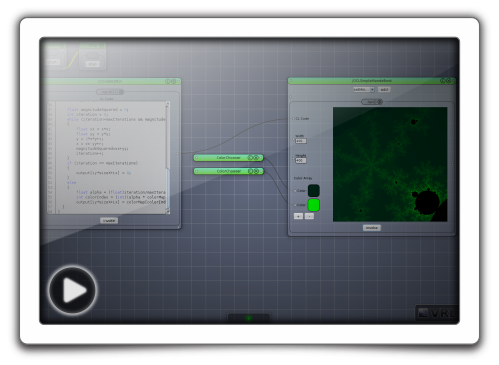The image size is (499, 365).
Task: Click the code editor scroll up arrow
Action: click(167, 104)
